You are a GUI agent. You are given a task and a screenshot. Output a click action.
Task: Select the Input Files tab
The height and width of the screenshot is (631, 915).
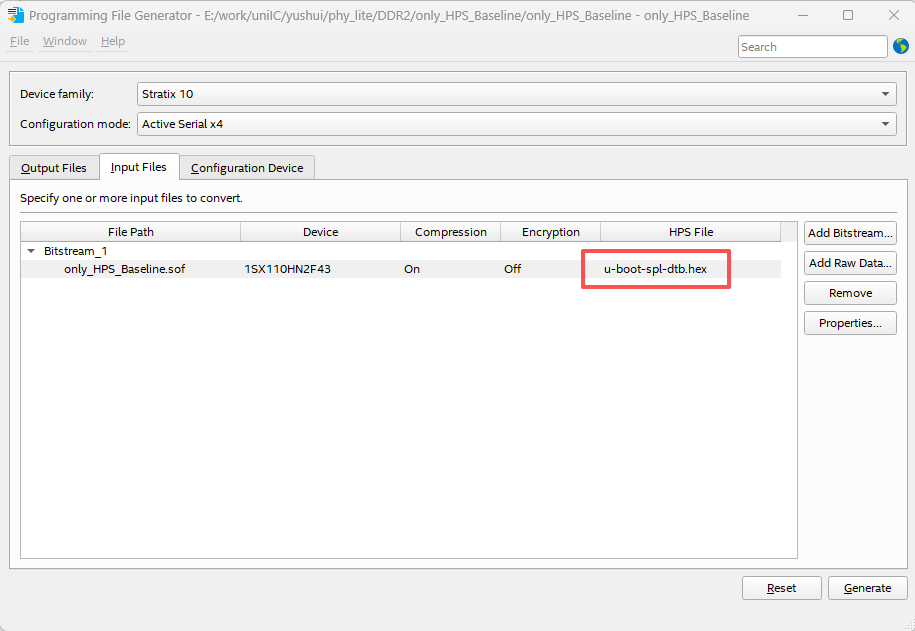[x=139, y=167]
